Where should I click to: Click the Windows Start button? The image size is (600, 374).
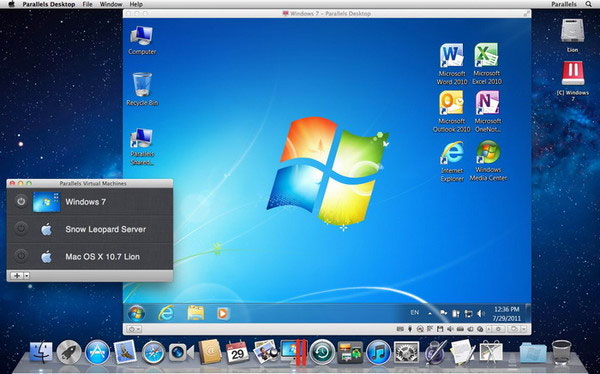(x=137, y=313)
